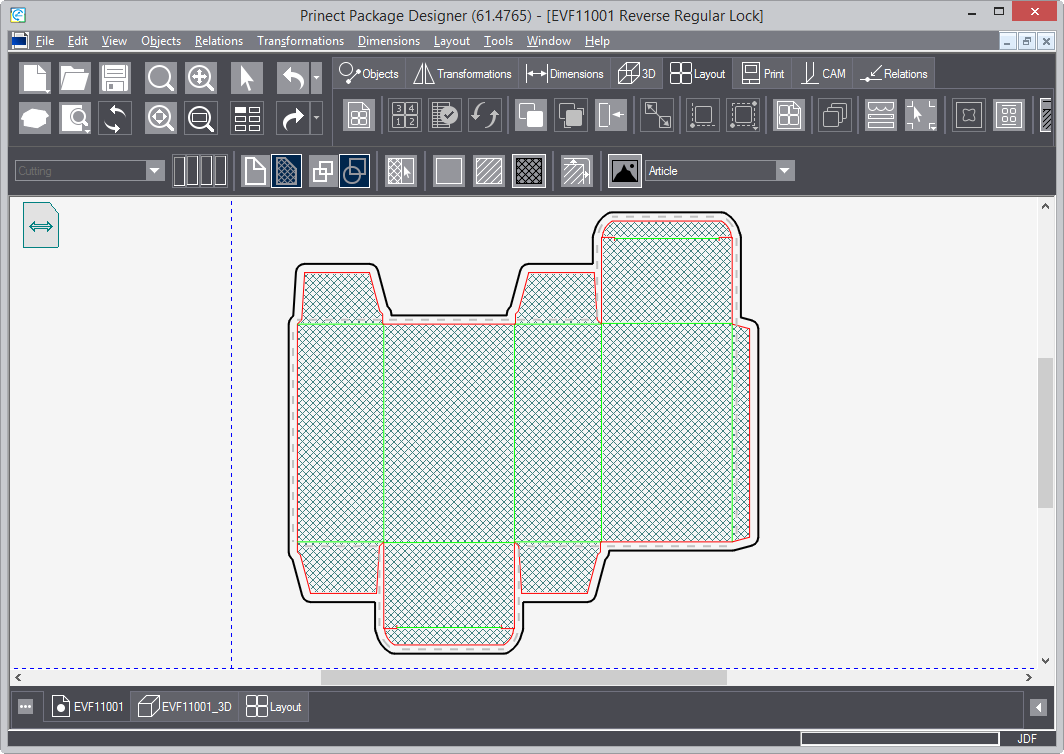The image size is (1064, 754).
Task: Toggle the crosshatch fill style button
Action: click(528, 171)
